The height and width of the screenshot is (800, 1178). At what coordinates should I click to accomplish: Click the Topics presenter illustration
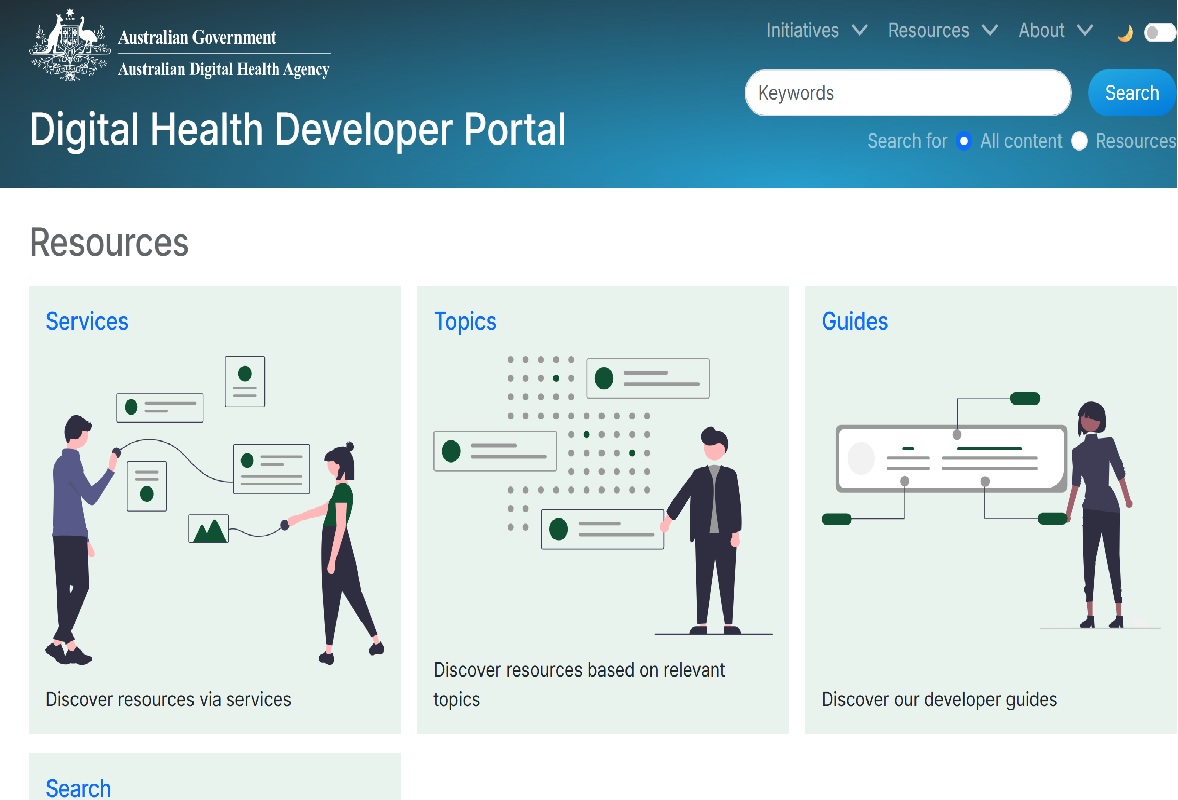pos(602,495)
